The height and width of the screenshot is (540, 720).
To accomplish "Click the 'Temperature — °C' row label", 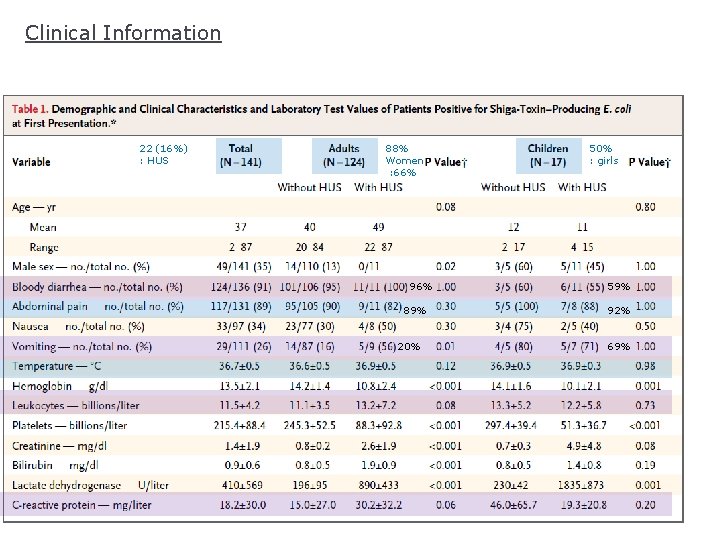I will pyautogui.click(x=56, y=366).
